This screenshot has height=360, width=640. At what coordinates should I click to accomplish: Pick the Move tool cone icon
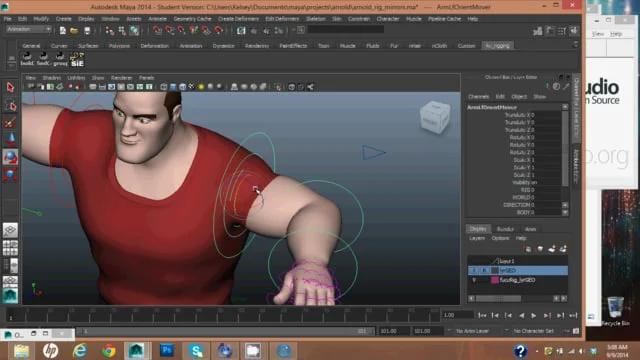(x=10, y=140)
